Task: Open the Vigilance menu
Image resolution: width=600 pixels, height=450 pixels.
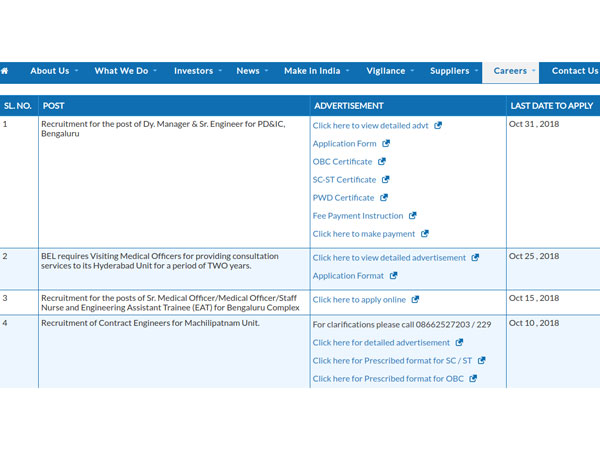Action: [x=385, y=71]
